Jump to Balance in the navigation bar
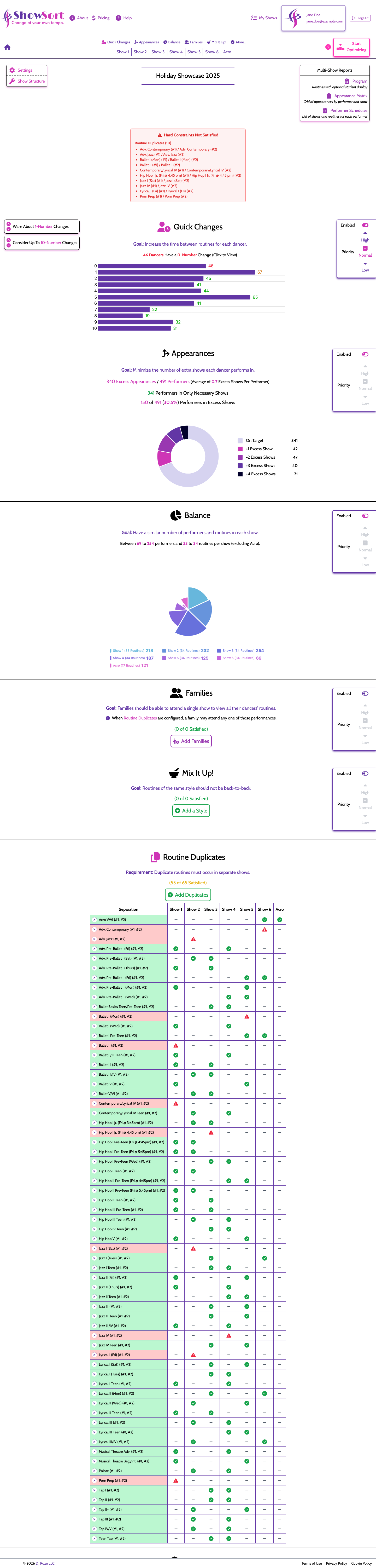376x1568 pixels. (x=172, y=42)
